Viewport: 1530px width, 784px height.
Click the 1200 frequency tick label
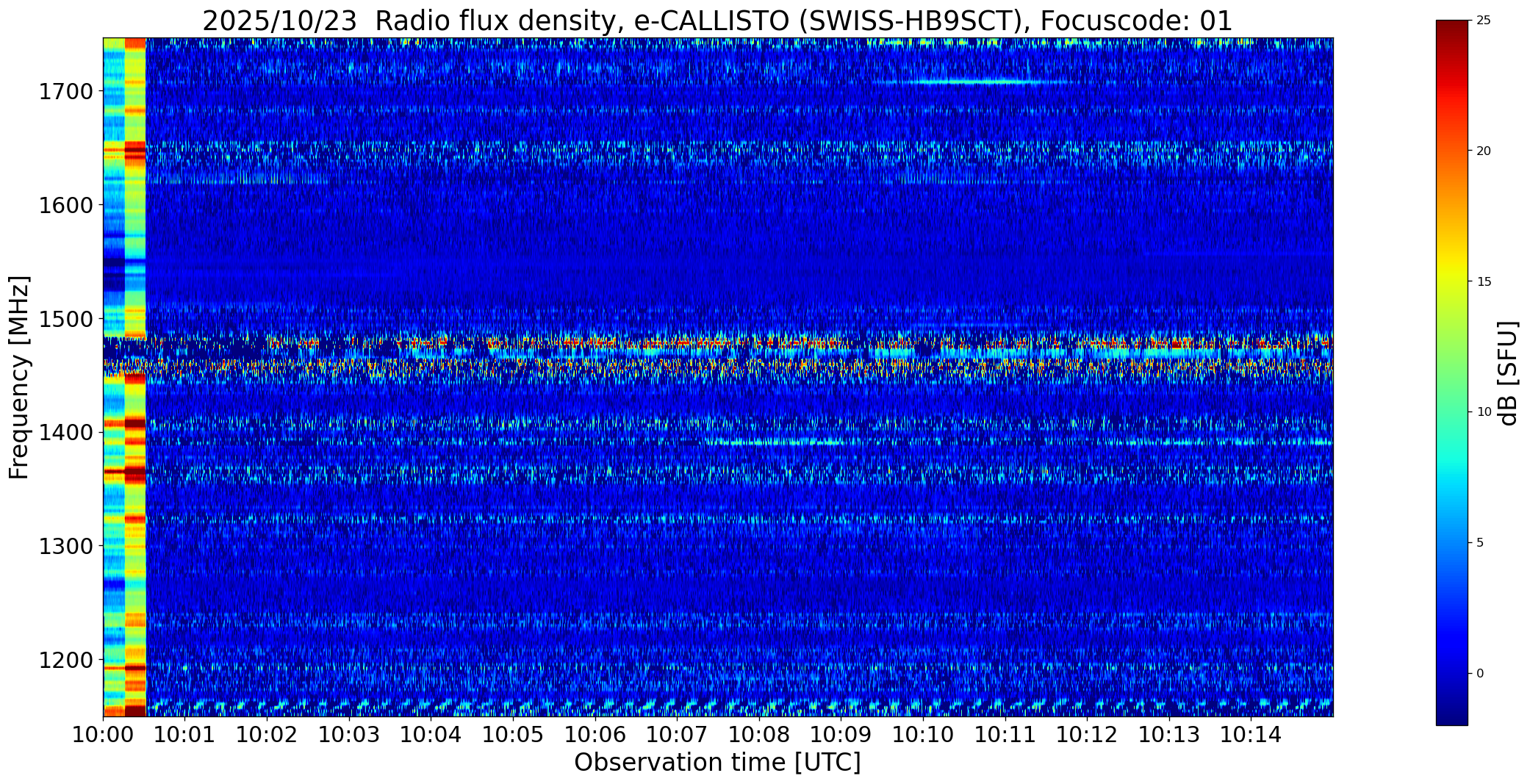pos(65,660)
